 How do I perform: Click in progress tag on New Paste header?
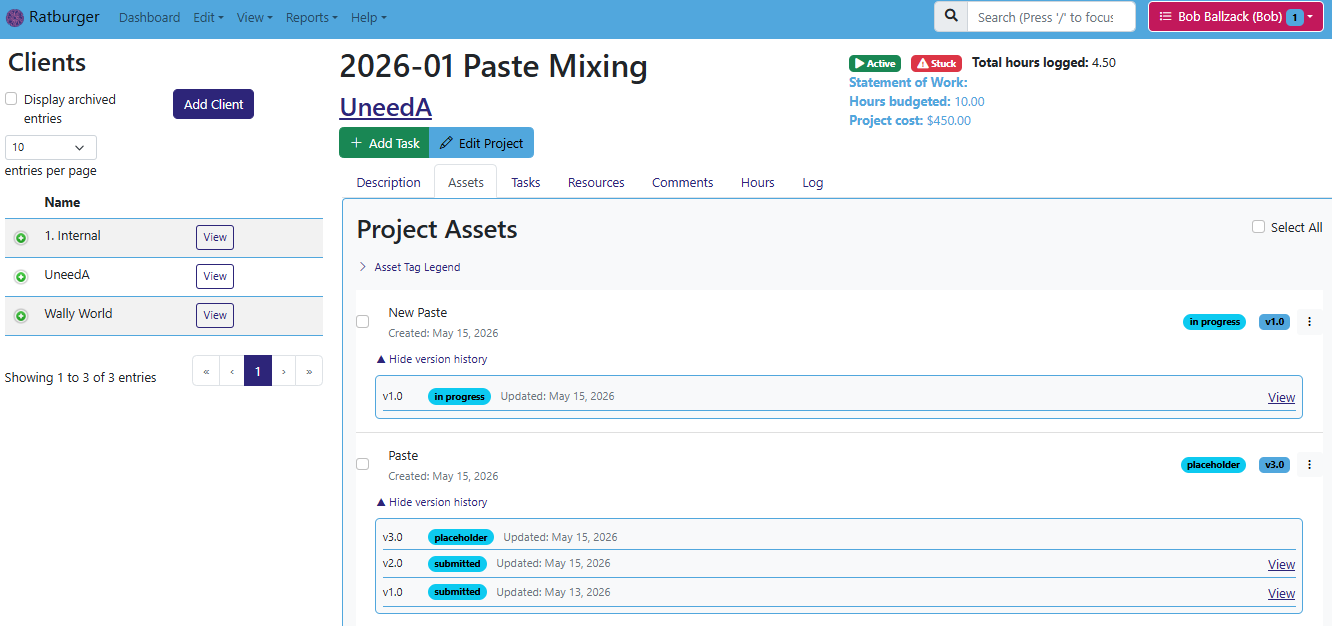coord(1215,322)
